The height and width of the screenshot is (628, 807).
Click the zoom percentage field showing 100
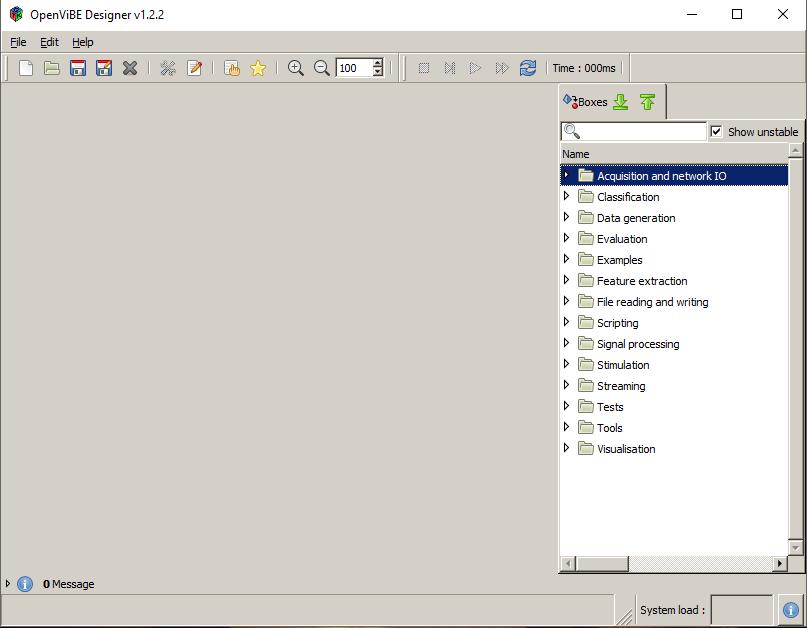[x=354, y=68]
